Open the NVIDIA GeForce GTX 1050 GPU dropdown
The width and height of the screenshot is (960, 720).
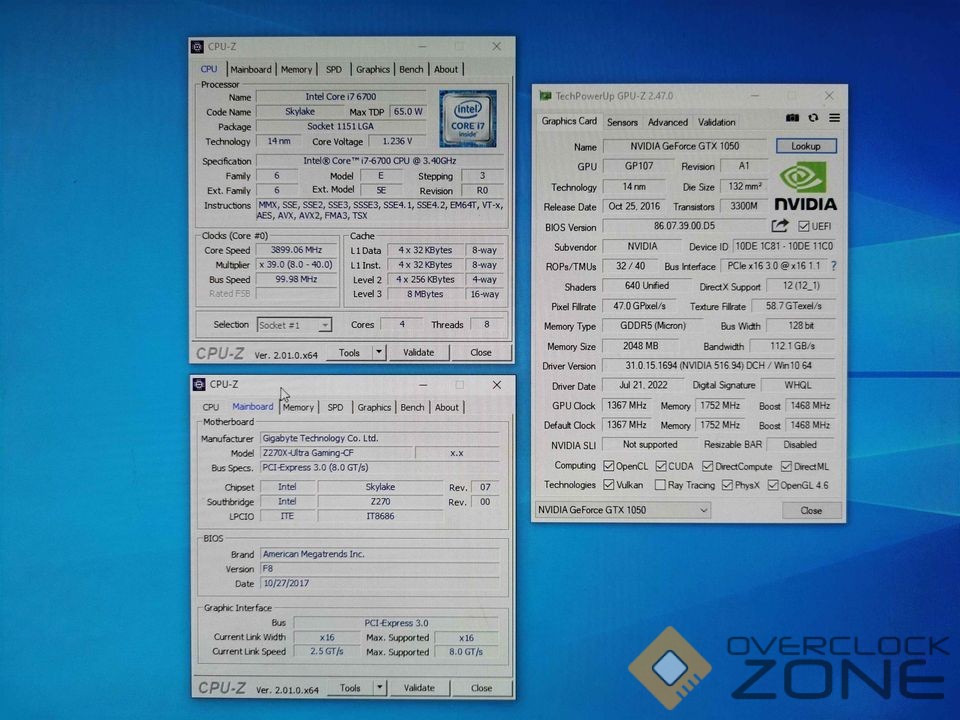(x=622, y=510)
